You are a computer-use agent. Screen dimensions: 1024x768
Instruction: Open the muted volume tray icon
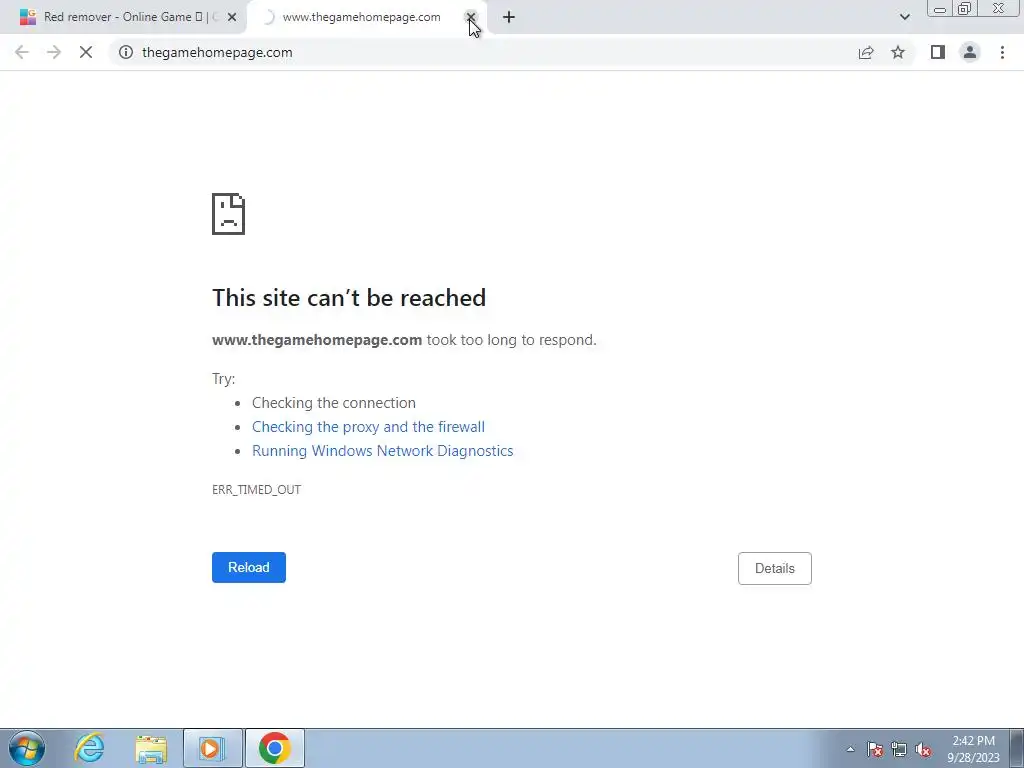(x=923, y=749)
